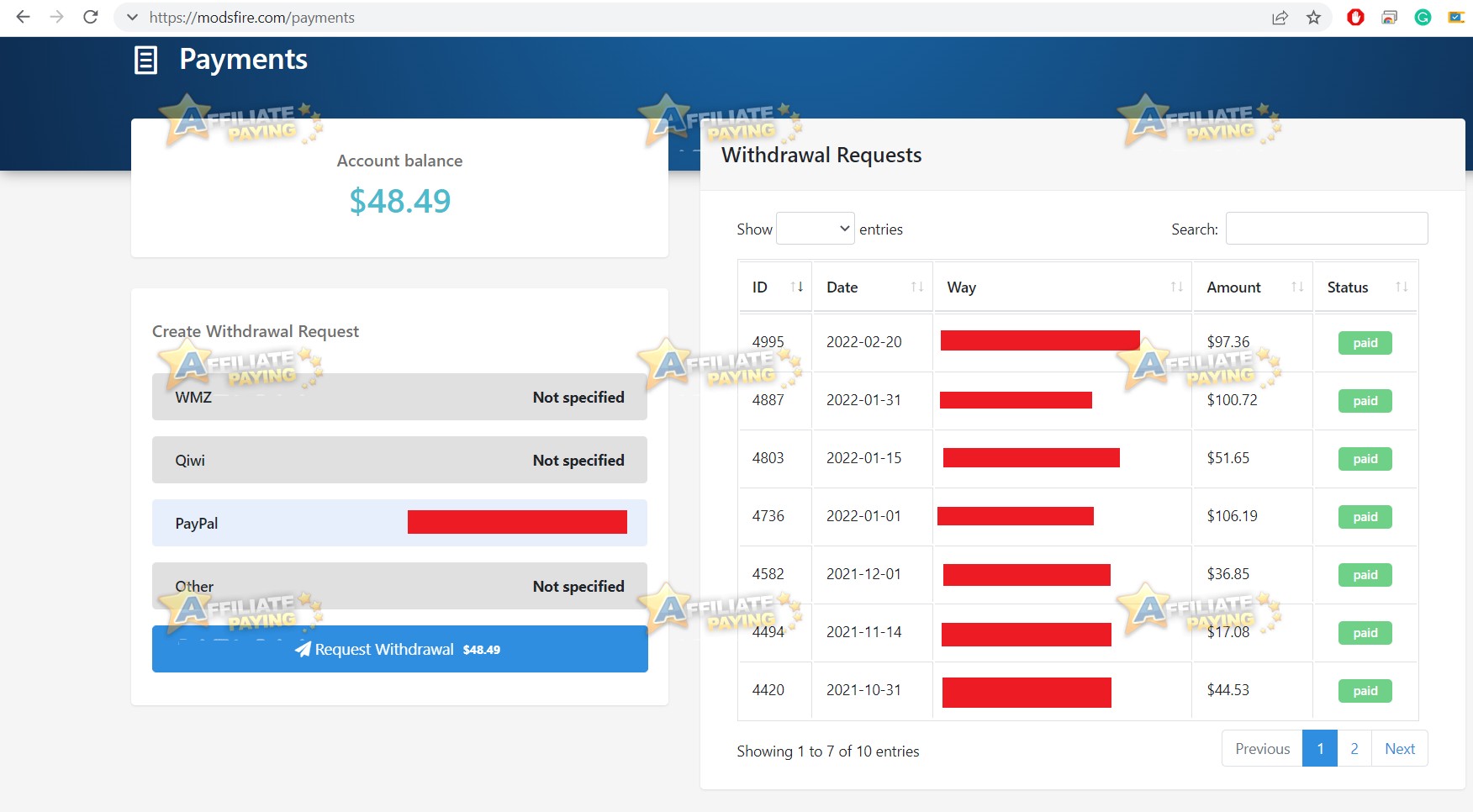Screen dimensions: 1473x812
Task: Click the Search field
Action: tap(1327, 228)
